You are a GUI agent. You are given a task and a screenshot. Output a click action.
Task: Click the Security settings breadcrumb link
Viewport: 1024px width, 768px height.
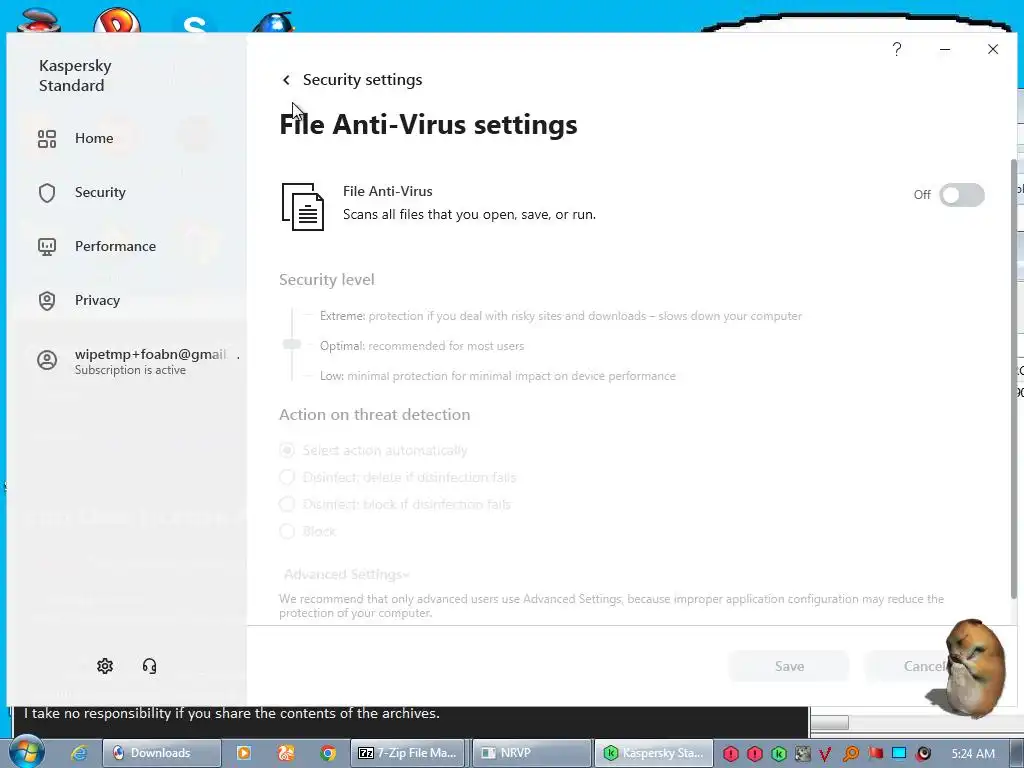coord(362,80)
